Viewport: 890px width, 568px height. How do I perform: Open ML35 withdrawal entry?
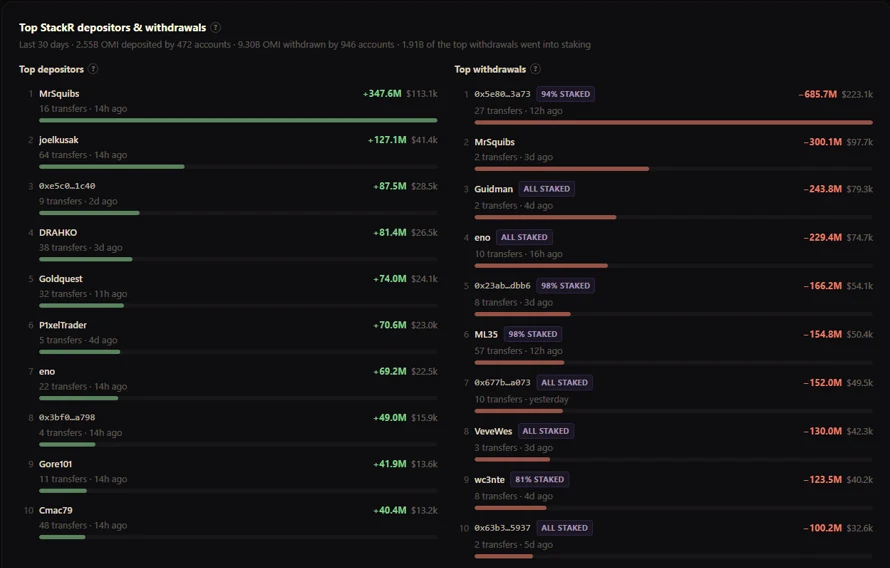click(486, 334)
